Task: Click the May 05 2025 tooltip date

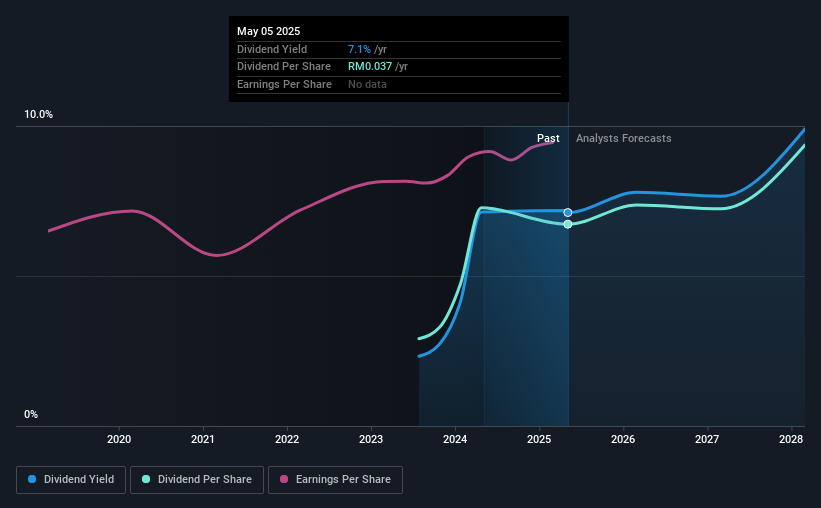Action: [x=269, y=31]
